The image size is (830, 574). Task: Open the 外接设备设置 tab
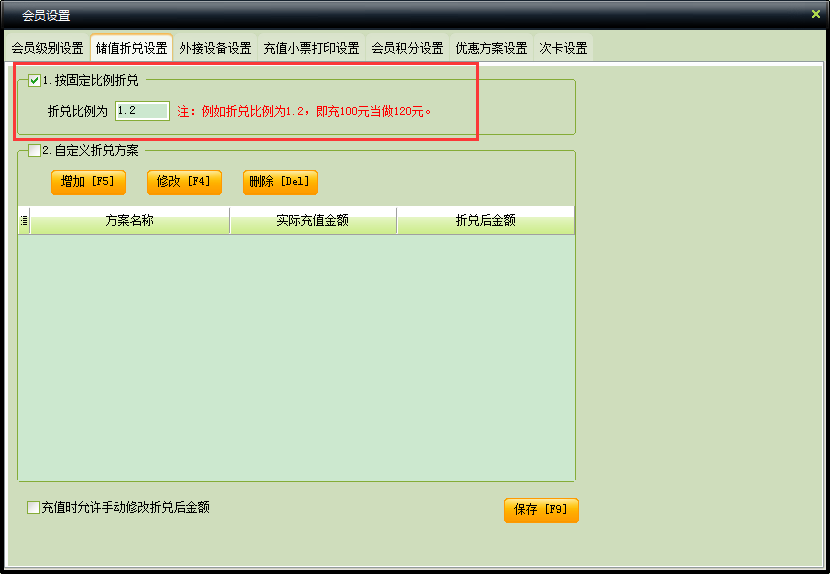(x=215, y=48)
